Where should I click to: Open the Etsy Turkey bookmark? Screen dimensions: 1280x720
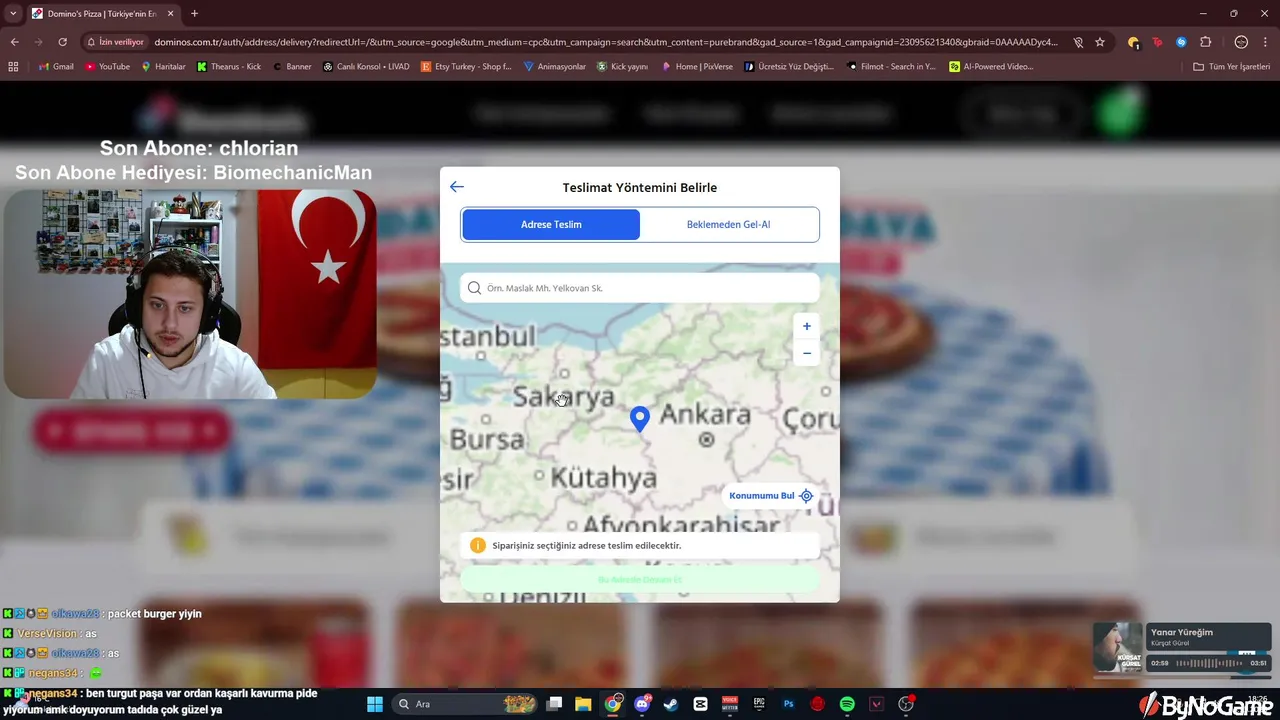(x=467, y=67)
